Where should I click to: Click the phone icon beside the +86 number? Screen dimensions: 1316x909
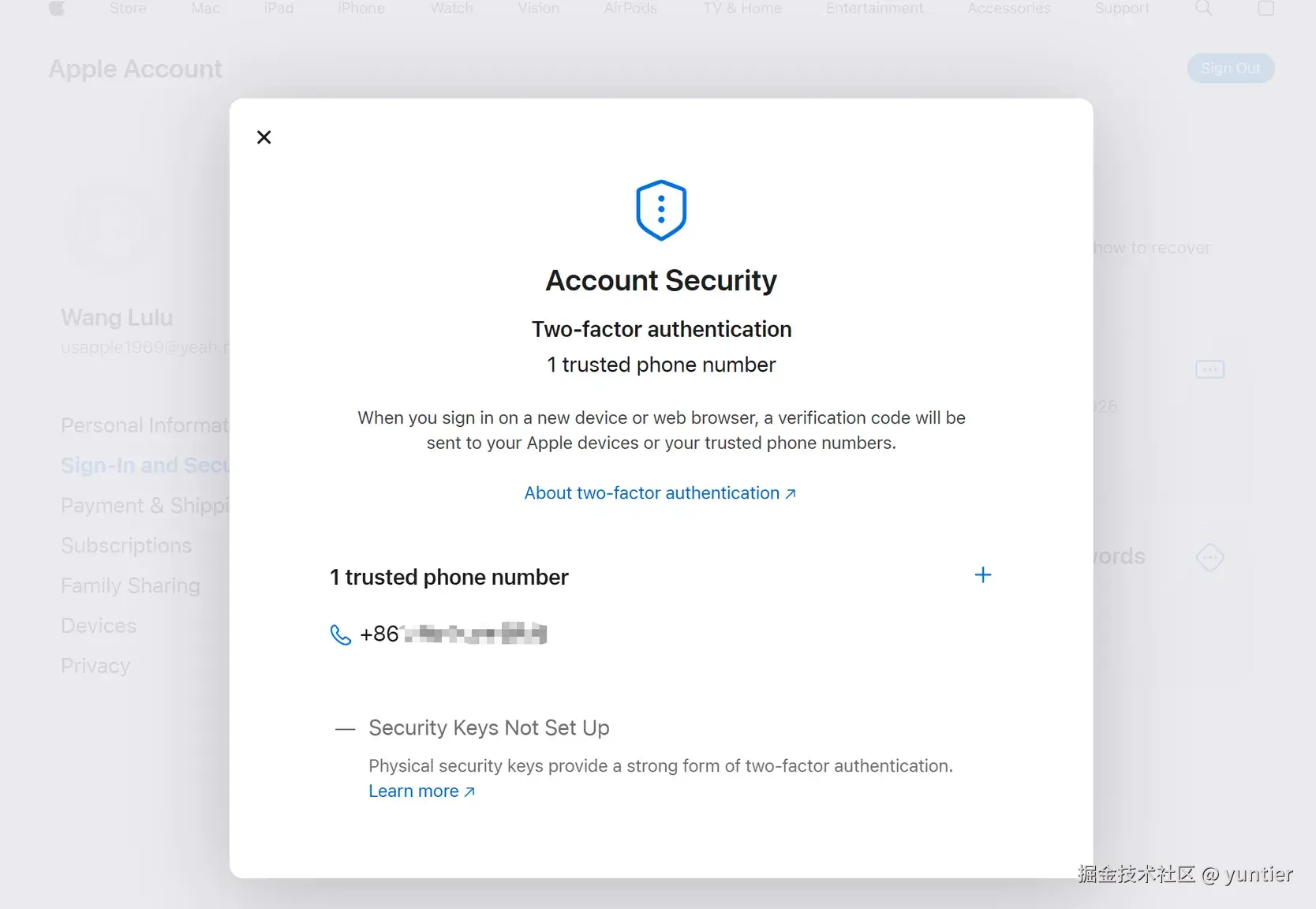(339, 634)
